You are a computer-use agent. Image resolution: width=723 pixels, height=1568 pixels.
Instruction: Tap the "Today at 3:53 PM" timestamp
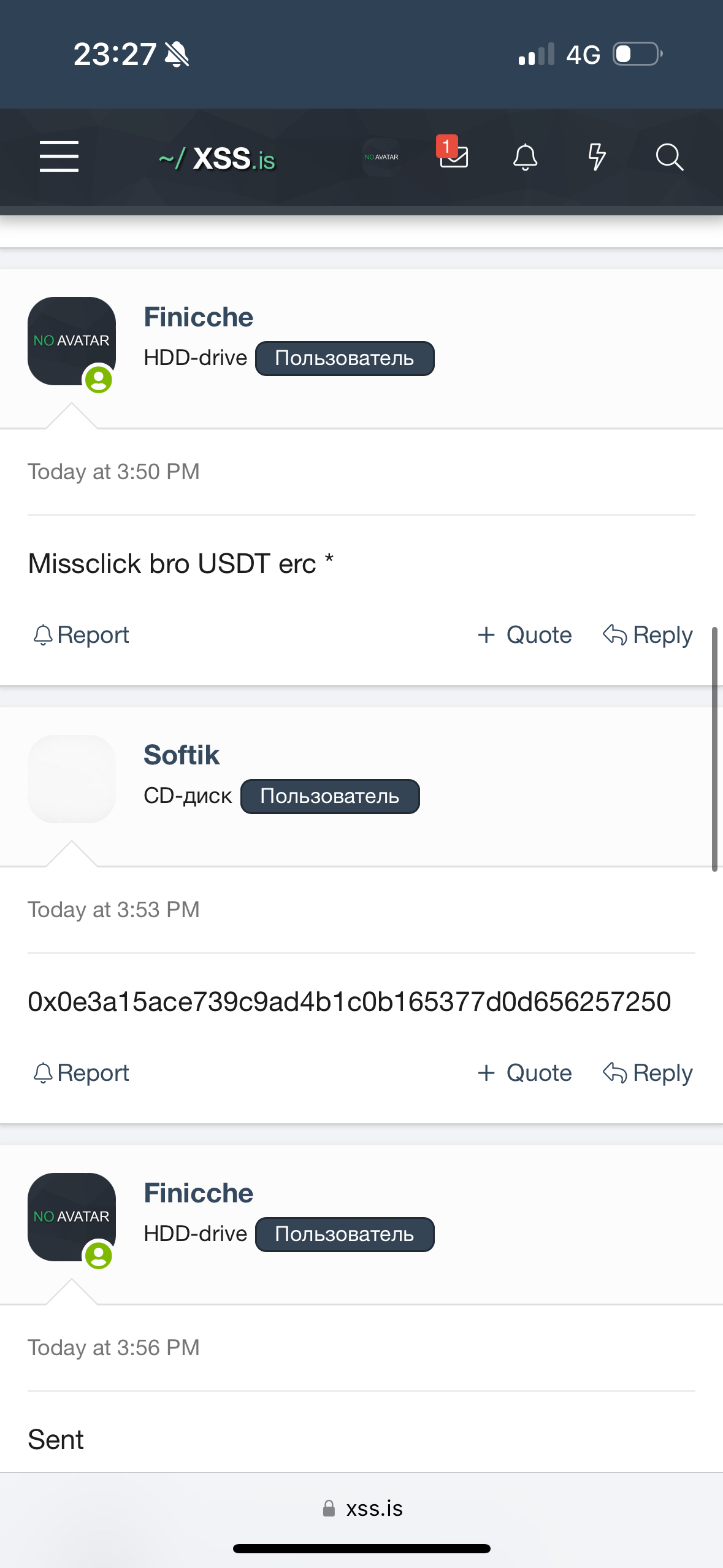[114, 910]
